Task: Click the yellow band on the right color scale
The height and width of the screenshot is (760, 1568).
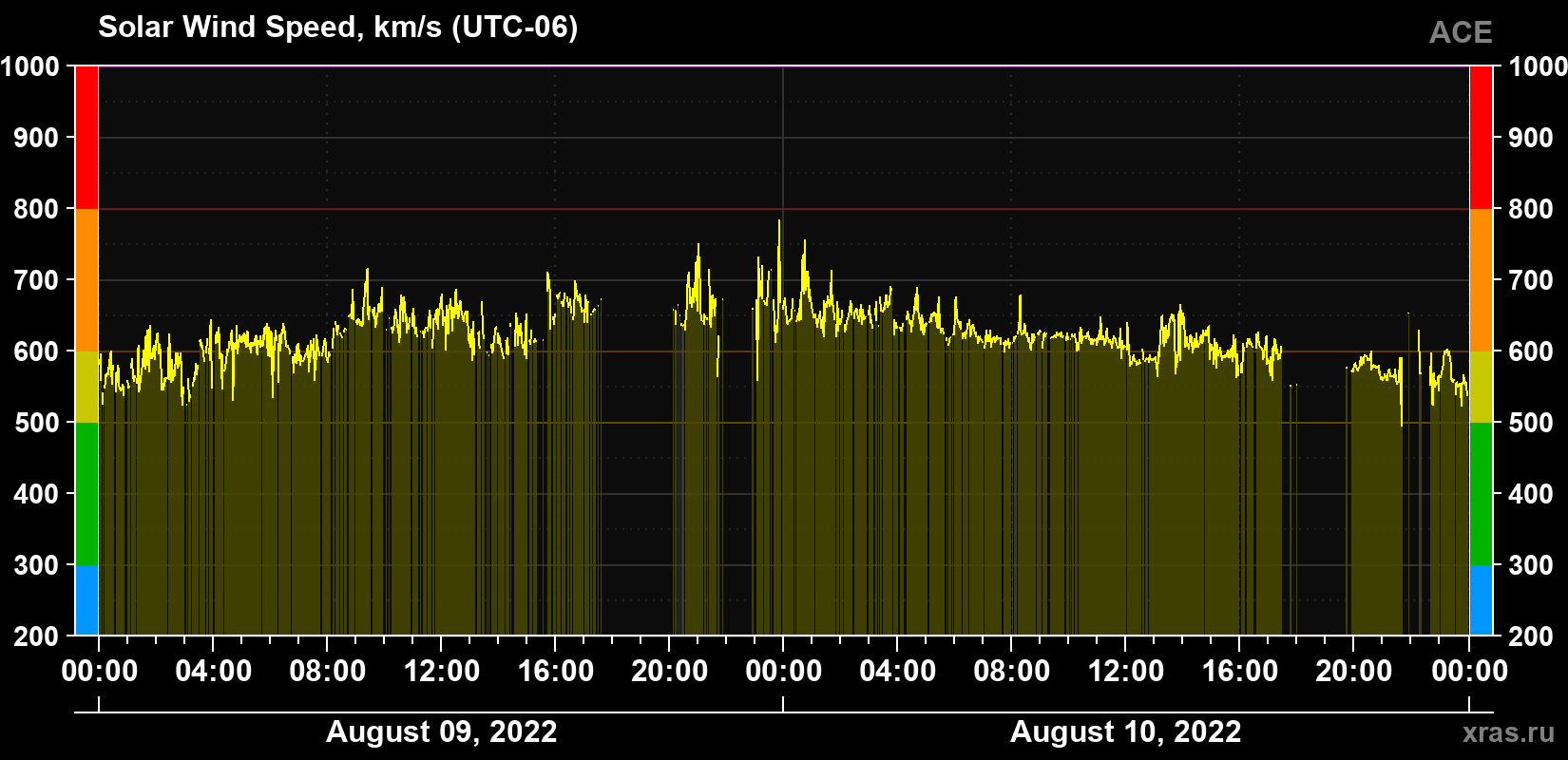Action: point(1482,387)
